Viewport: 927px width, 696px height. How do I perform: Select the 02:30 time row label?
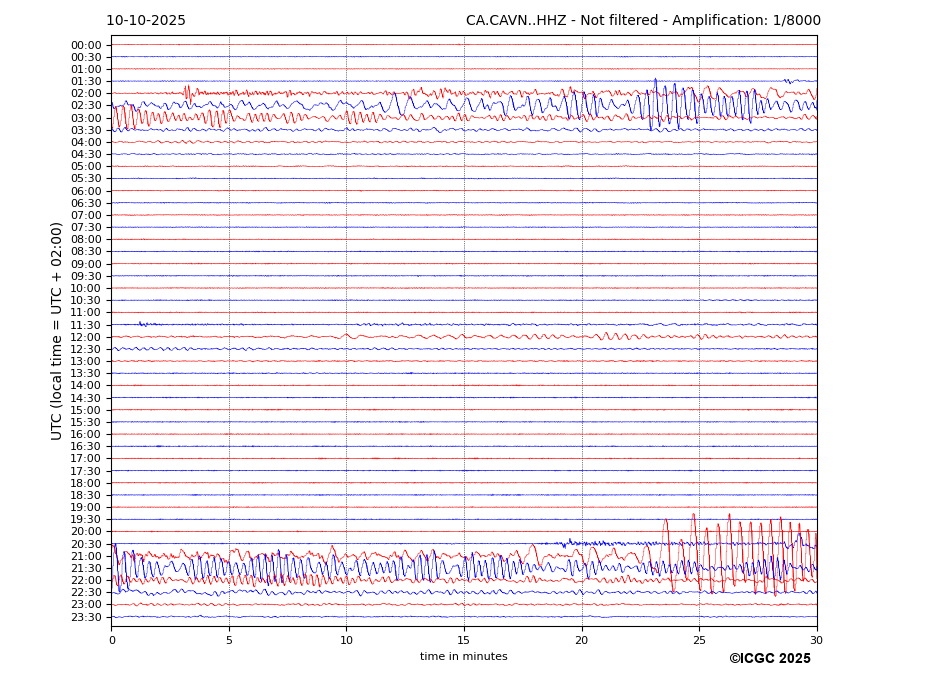(x=86, y=106)
